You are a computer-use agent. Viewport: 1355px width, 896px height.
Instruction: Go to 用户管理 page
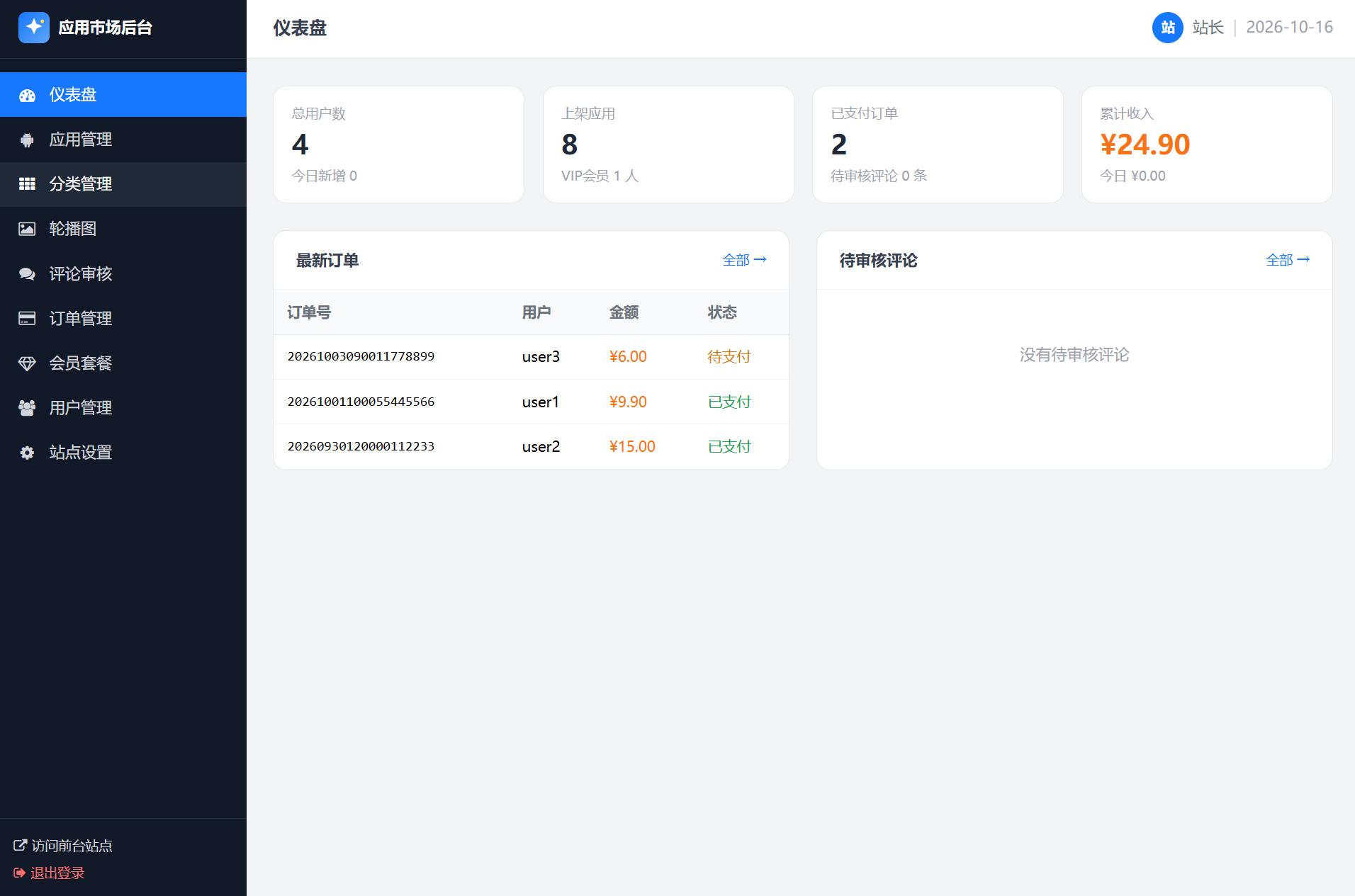(x=123, y=408)
